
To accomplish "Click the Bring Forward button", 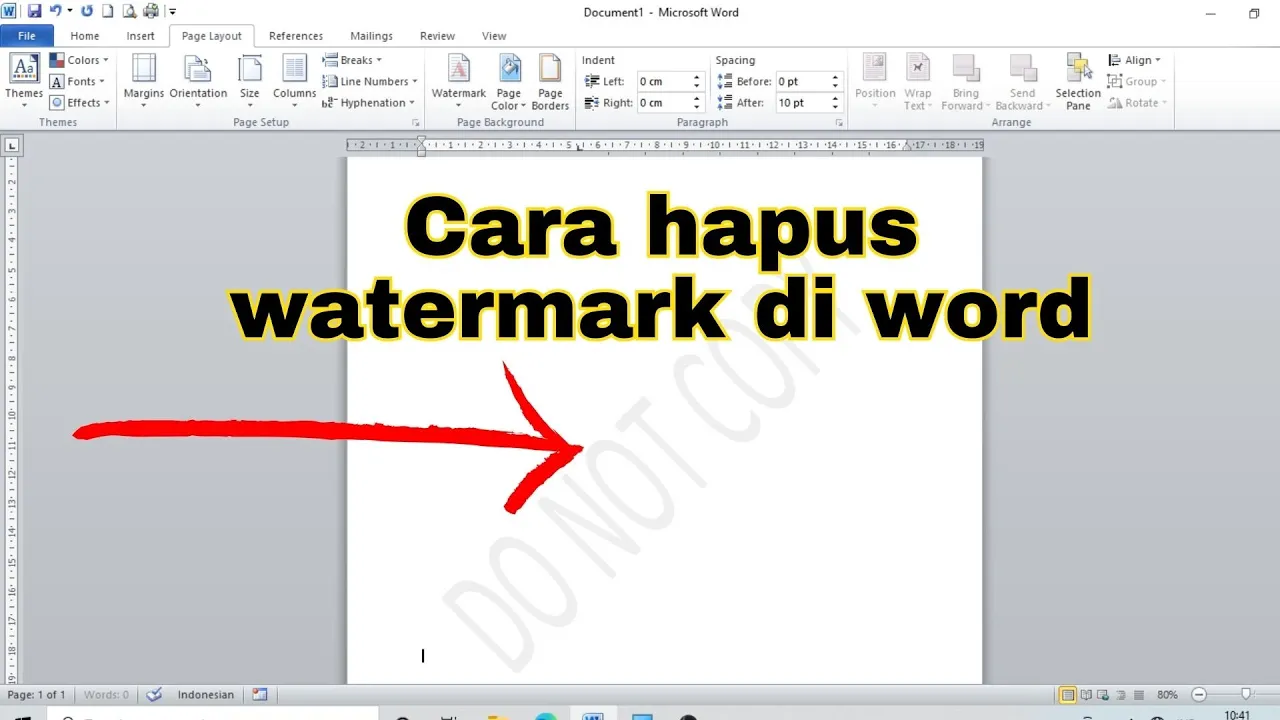I will point(966,82).
